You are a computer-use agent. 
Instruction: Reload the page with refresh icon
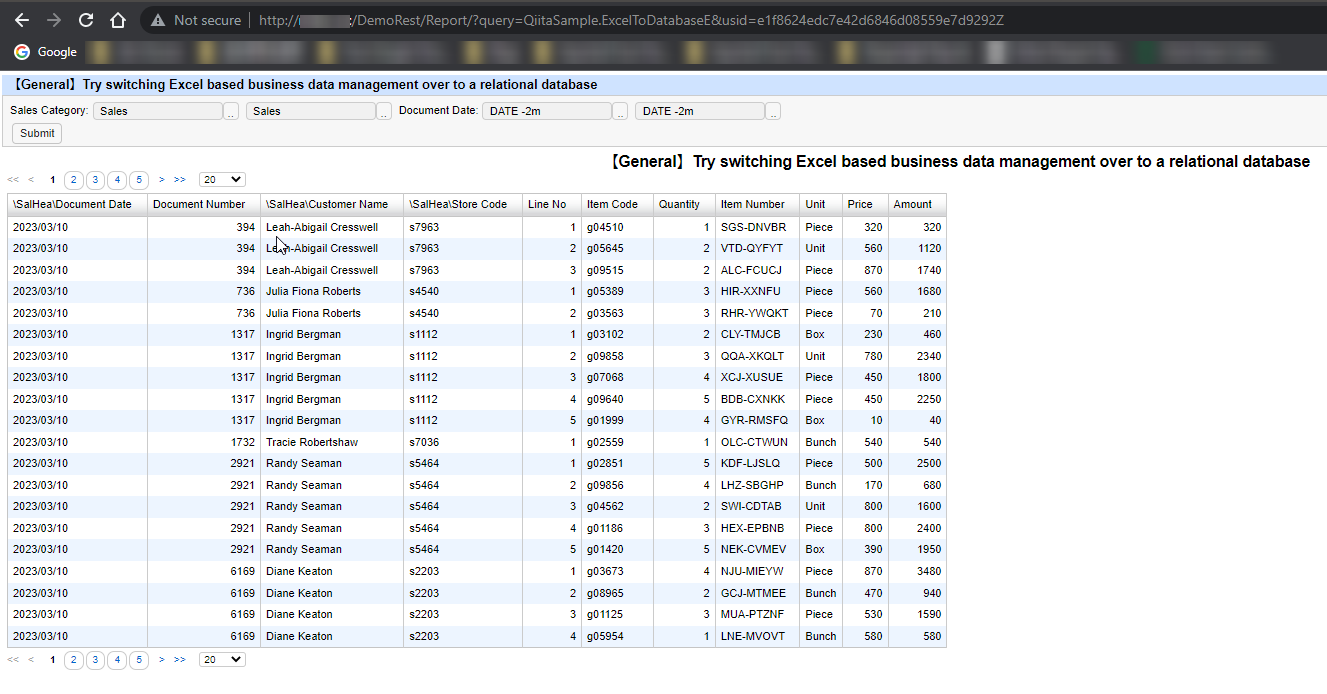pos(86,20)
